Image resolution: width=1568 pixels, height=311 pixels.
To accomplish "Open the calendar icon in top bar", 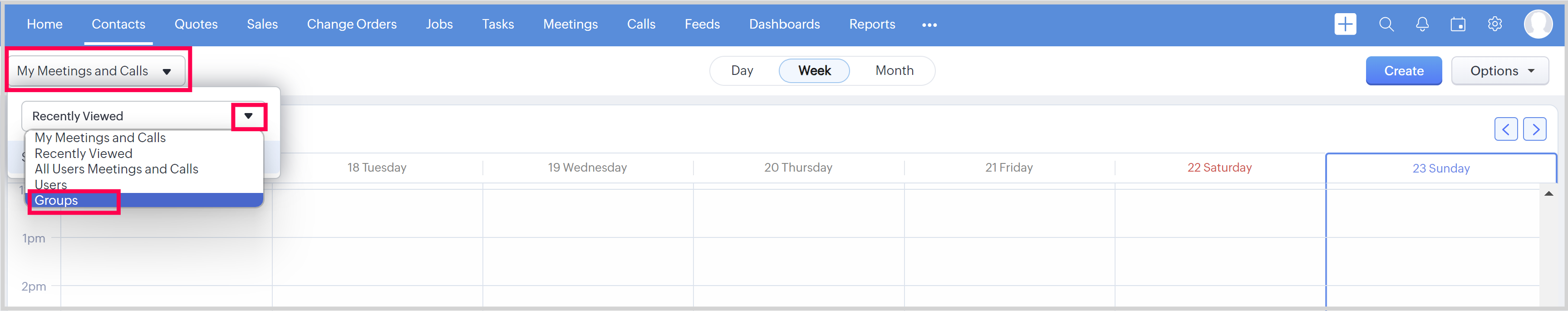I will pyautogui.click(x=1458, y=25).
